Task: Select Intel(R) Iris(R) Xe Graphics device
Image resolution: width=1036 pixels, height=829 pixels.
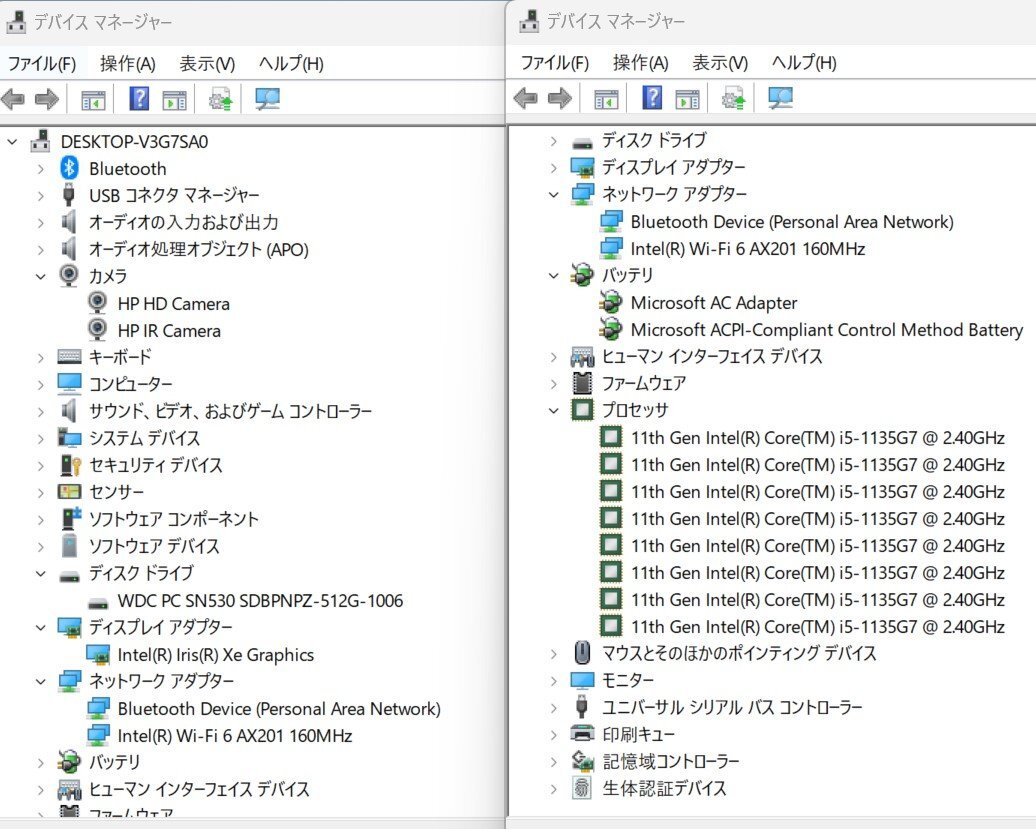Action: (215, 655)
